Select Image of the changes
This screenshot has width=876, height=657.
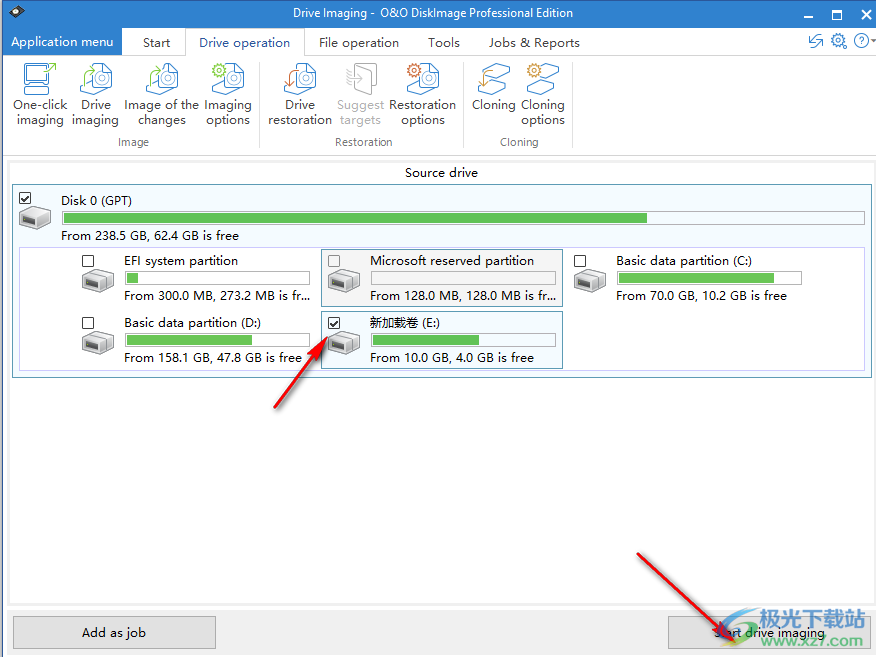tap(161, 96)
